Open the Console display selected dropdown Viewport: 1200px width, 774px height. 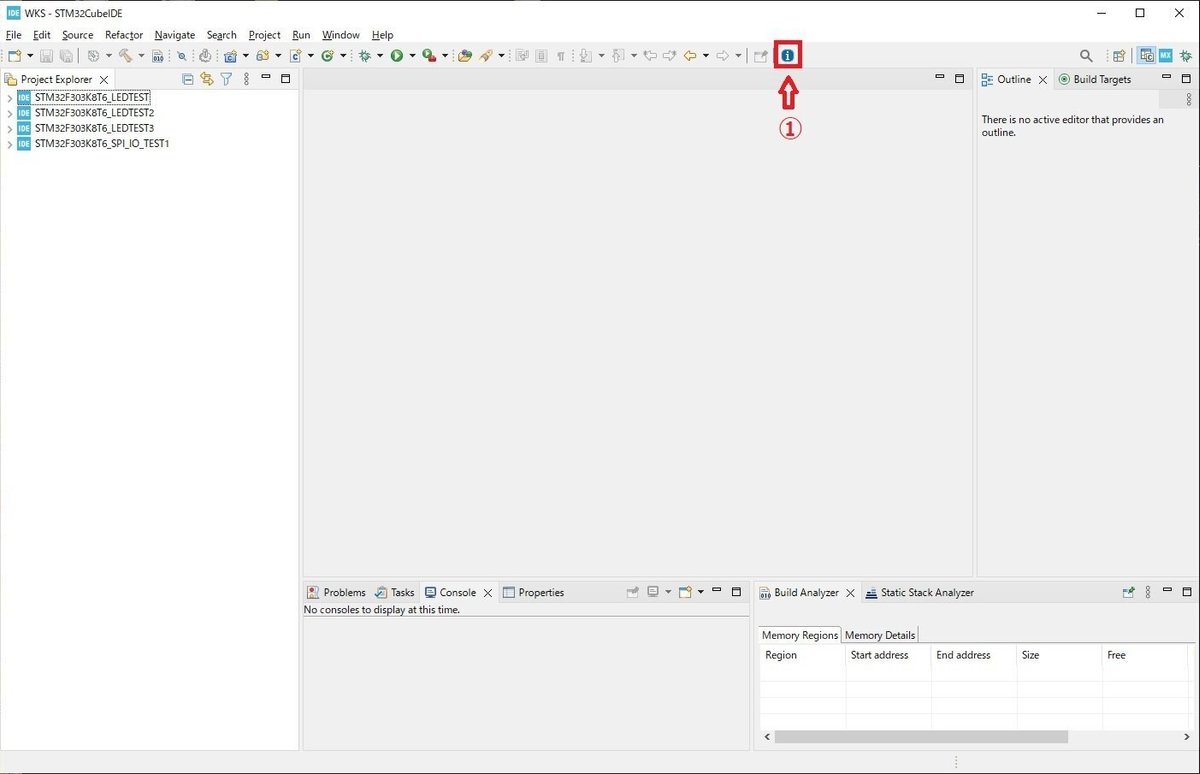click(667, 592)
